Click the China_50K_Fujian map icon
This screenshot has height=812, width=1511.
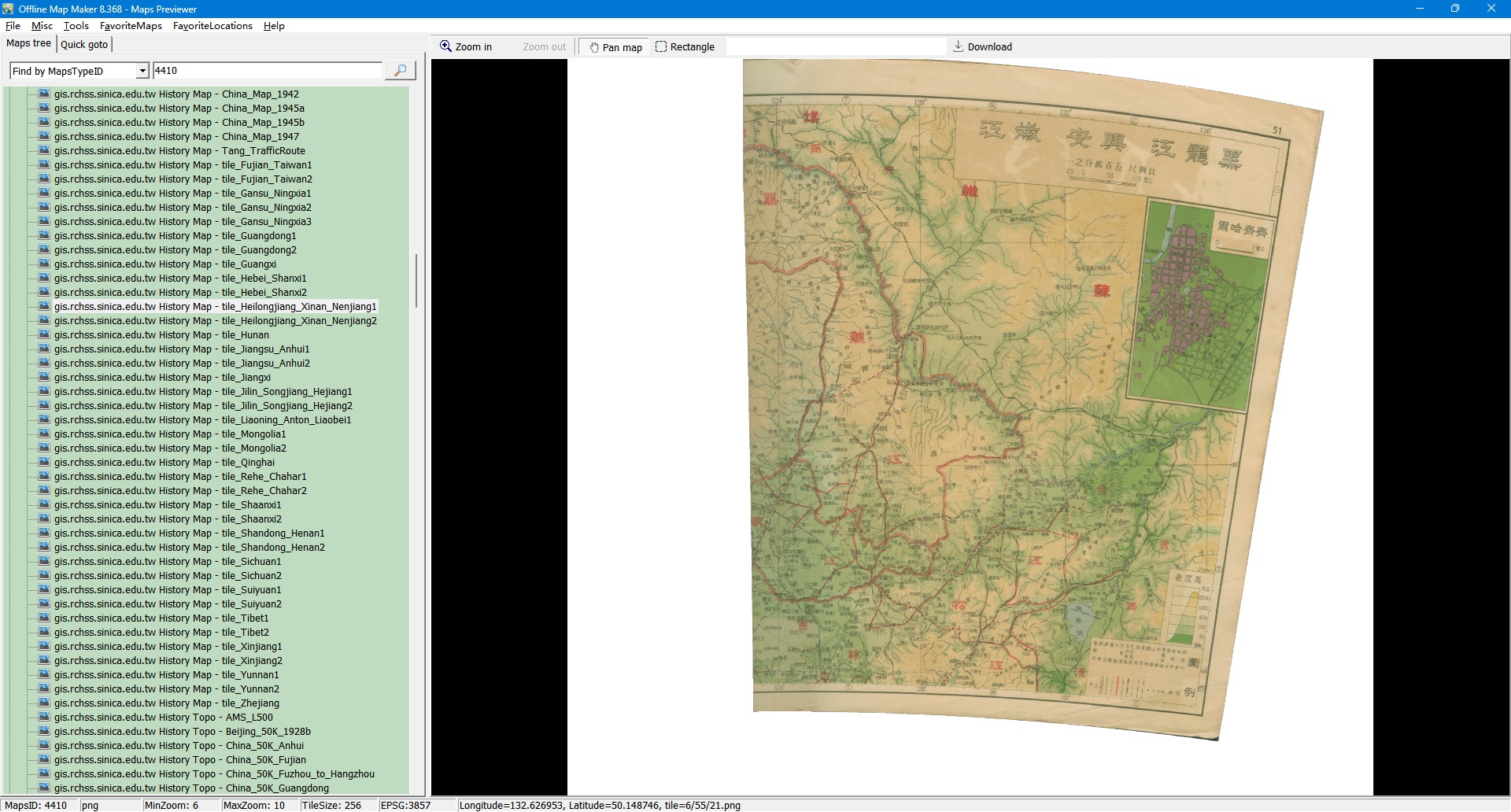(x=44, y=759)
